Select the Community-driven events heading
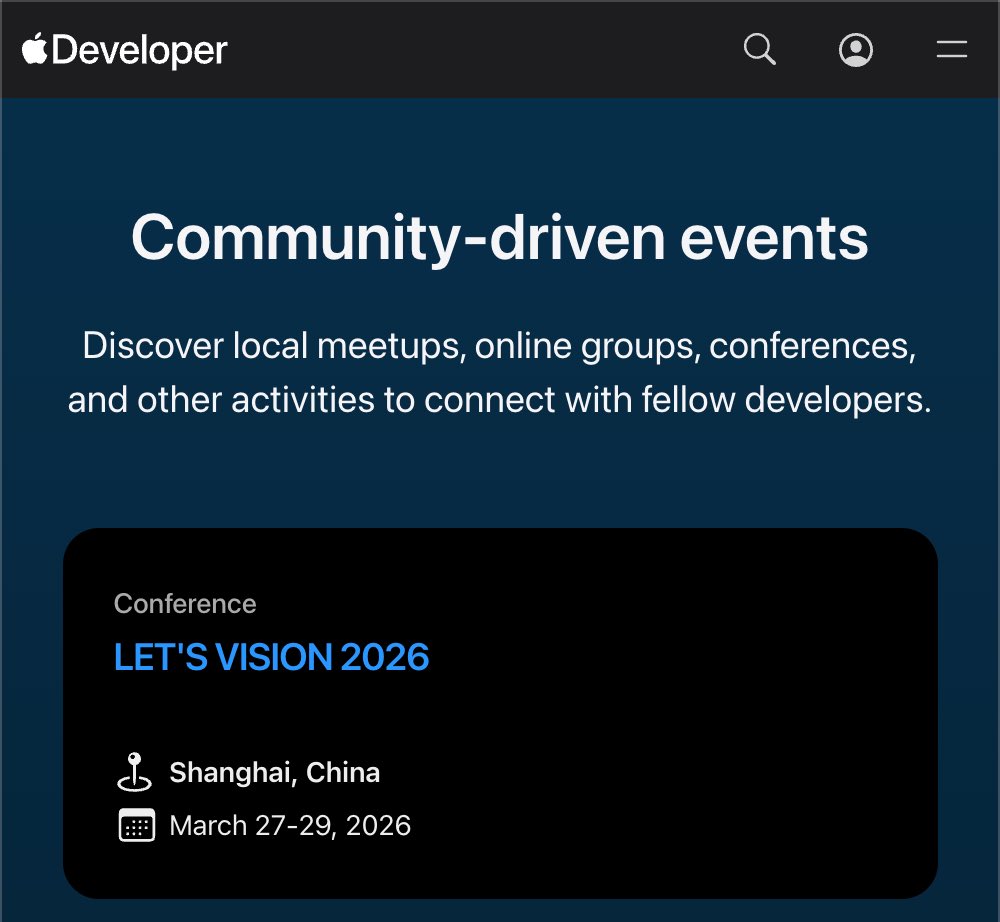 coord(499,238)
